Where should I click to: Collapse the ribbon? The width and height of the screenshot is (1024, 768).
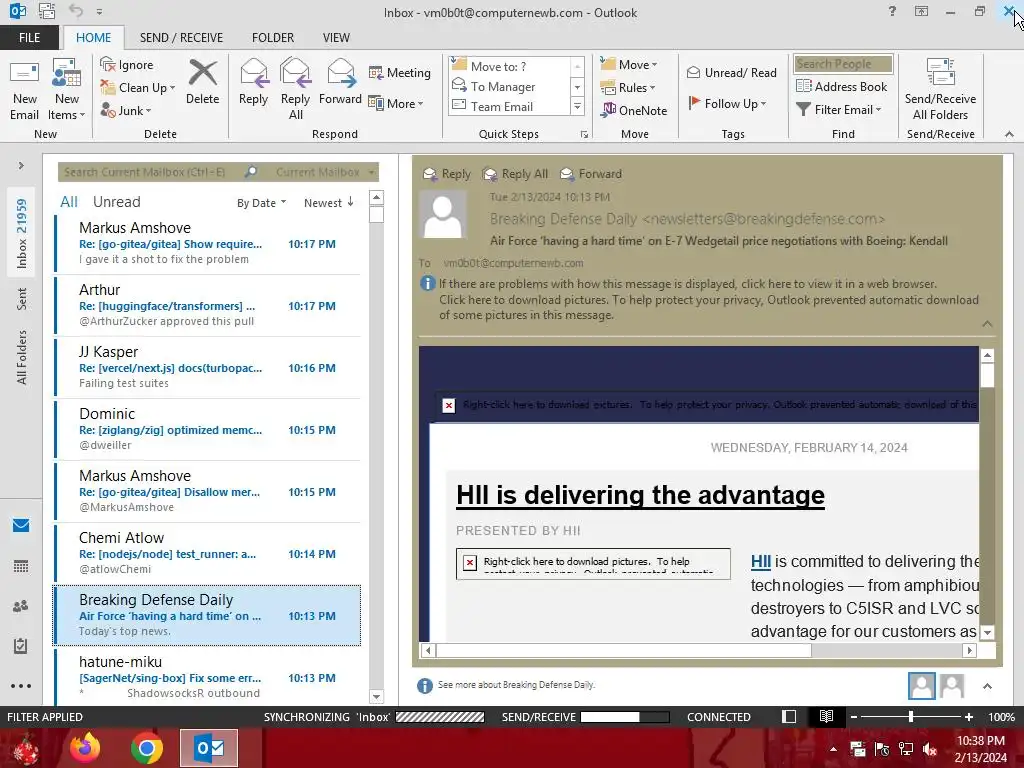[1009, 135]
